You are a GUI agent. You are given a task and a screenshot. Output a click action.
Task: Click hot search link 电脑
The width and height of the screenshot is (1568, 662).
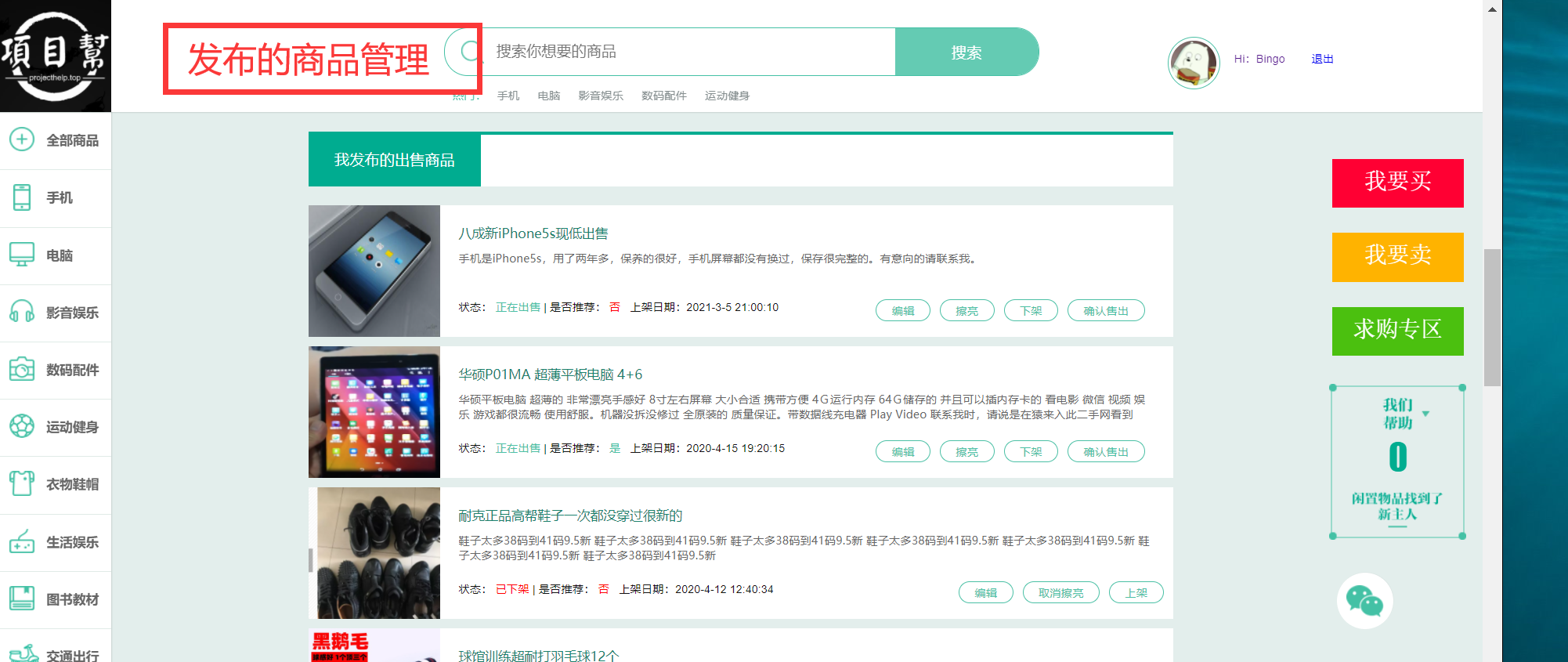click(549, 96)
